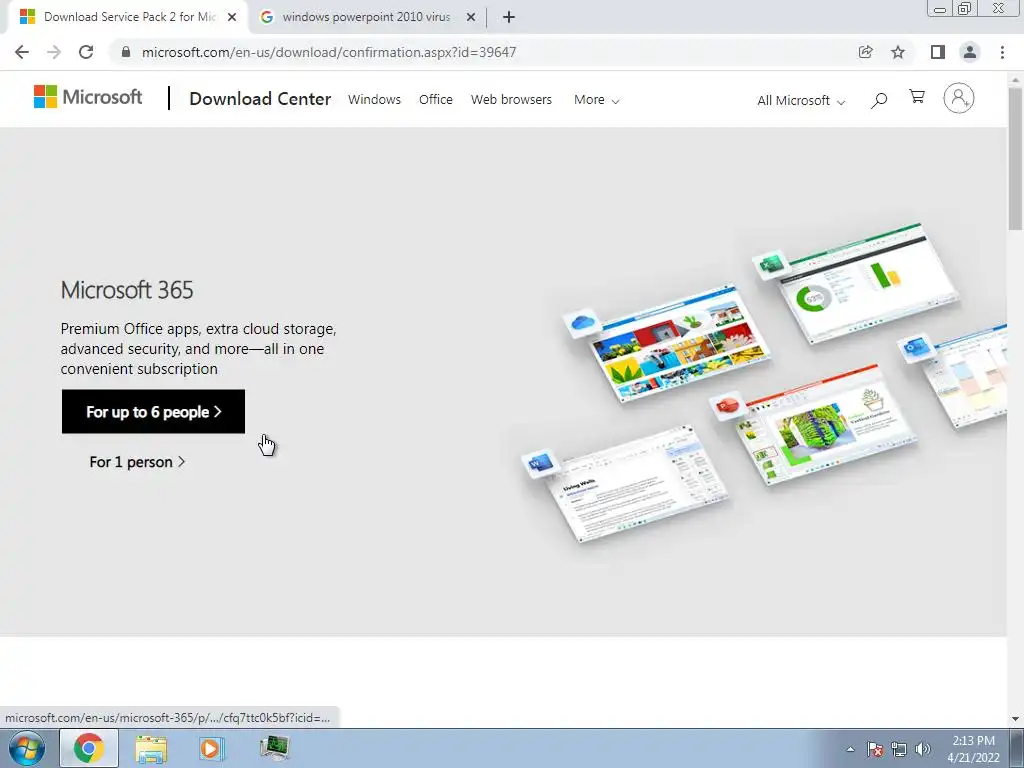The width and height of the screenshot is (1024, 768).
Task: Open Chrome three-dot menu
Action: (x=1002, y=52)
